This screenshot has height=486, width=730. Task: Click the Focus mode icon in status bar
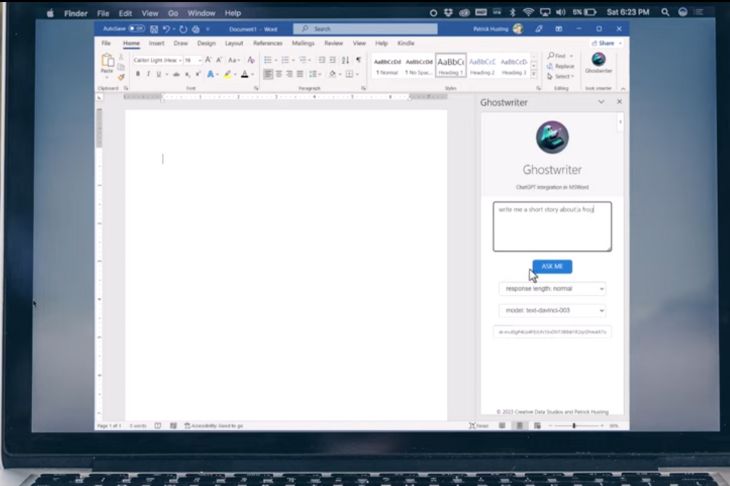pyautogui.click(x=478, y=426)
